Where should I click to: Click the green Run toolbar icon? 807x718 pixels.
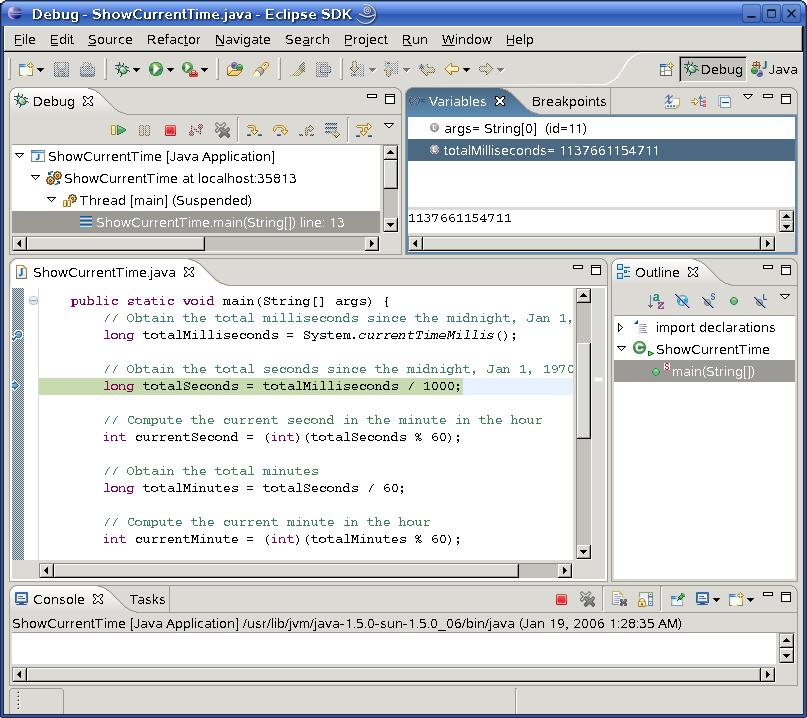156,69
